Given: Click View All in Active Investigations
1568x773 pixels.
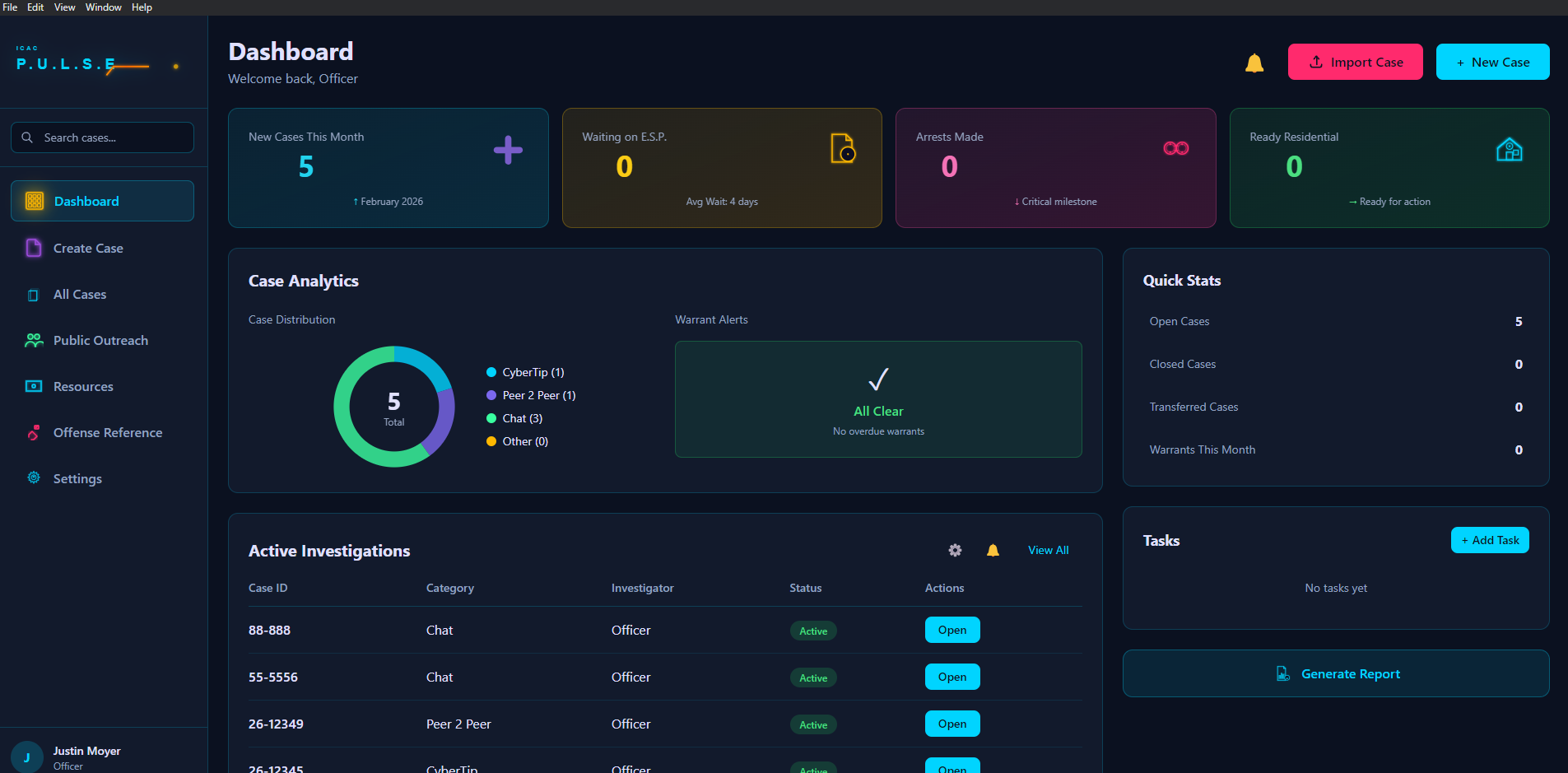Looking at the screenshot, I should pyautogui.click(x=1048, y=550).
